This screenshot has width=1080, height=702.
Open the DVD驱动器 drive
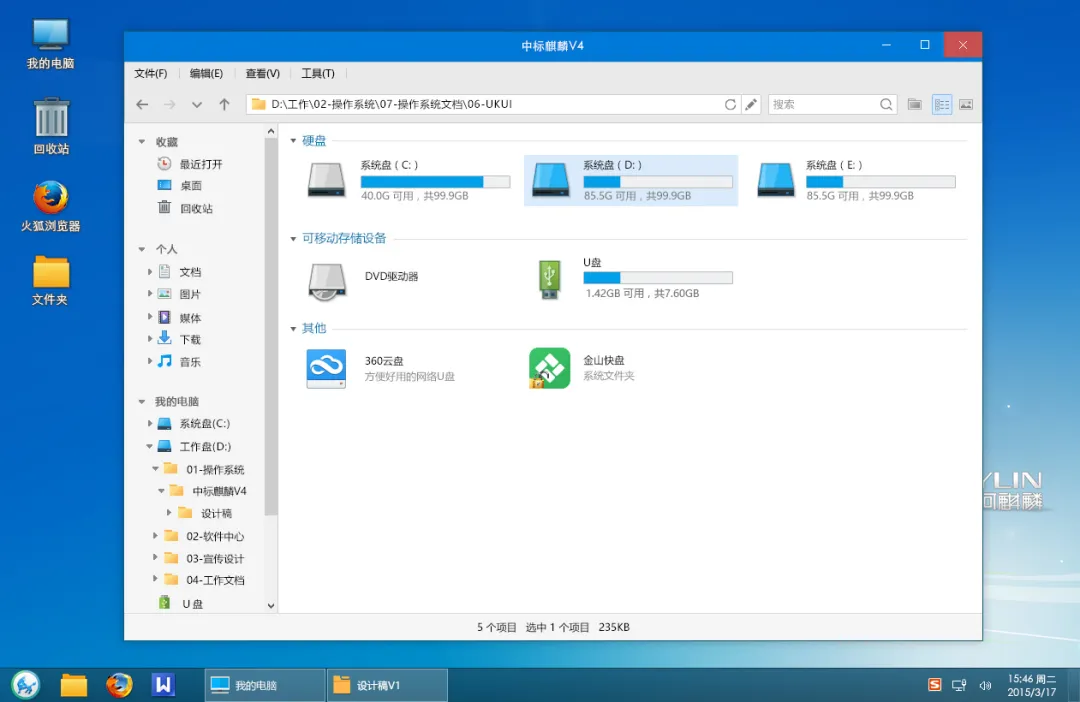[x=326, y=282]
